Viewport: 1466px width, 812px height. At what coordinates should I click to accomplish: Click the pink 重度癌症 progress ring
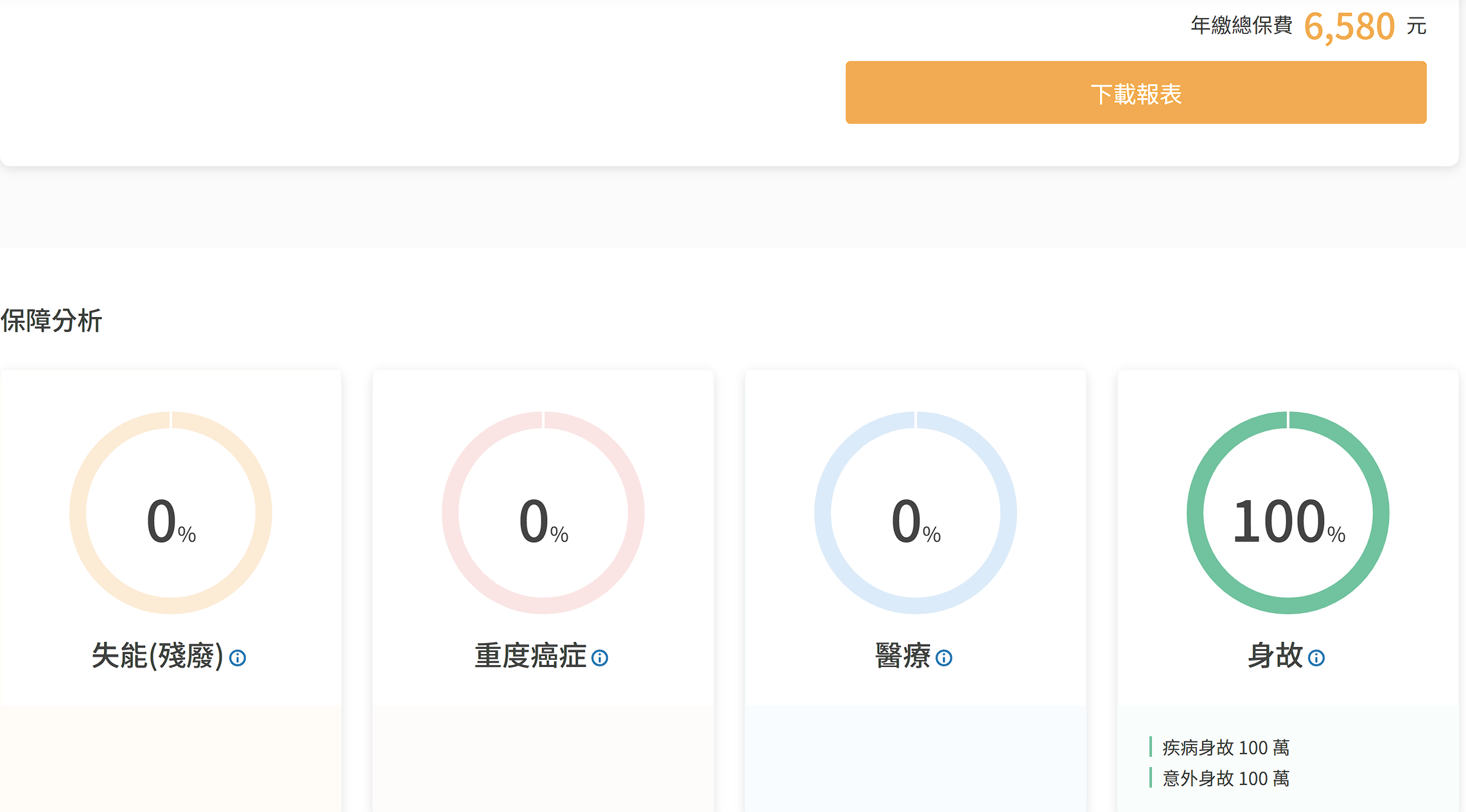click(450, 514)
